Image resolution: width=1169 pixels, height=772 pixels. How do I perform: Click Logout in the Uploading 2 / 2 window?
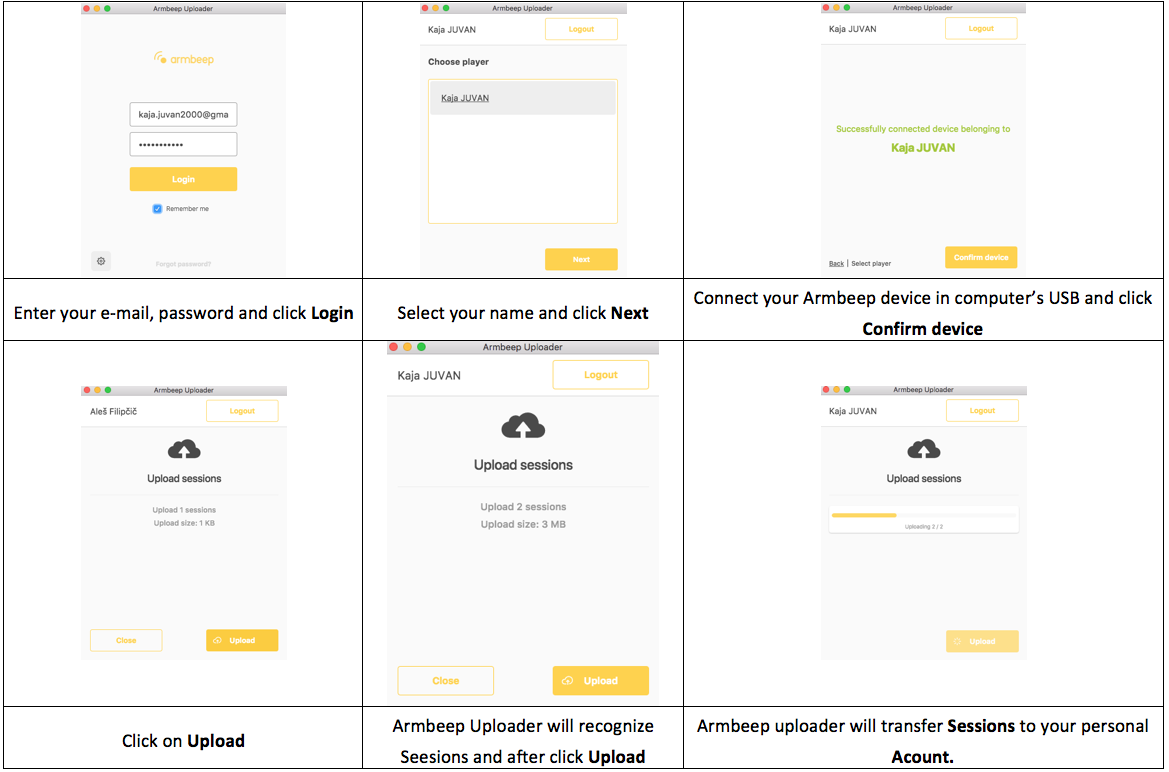pyautogui.click(x=982, y=410)
